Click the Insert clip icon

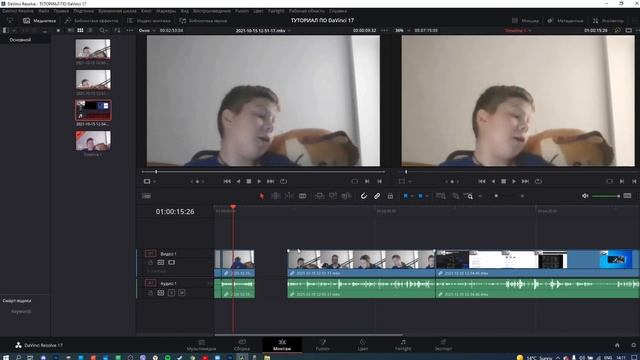tap(320, 196)
